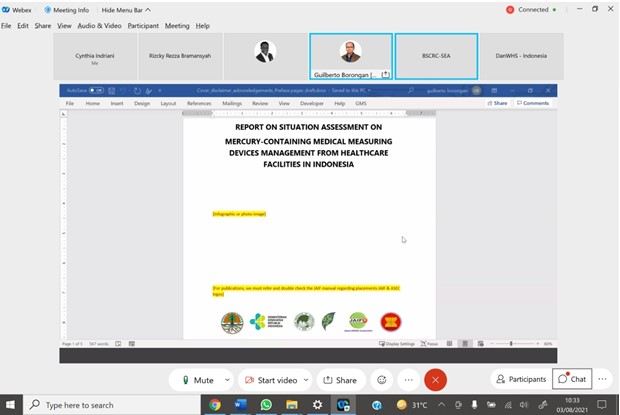Open the Word Mailings tab
620x415 pixels.
232,103
